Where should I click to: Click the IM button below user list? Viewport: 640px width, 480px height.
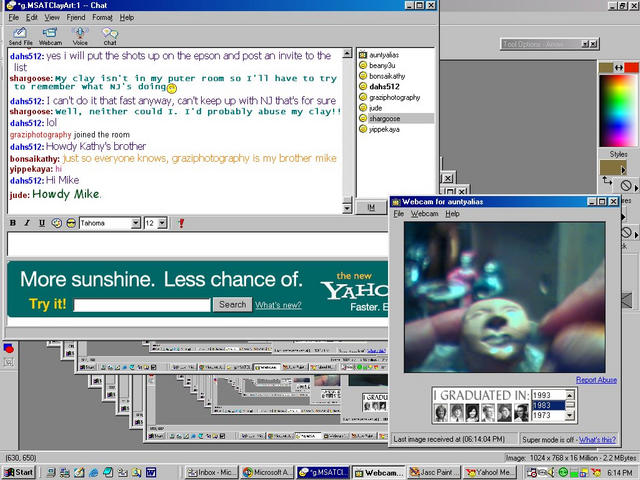(x=371, y=207)
